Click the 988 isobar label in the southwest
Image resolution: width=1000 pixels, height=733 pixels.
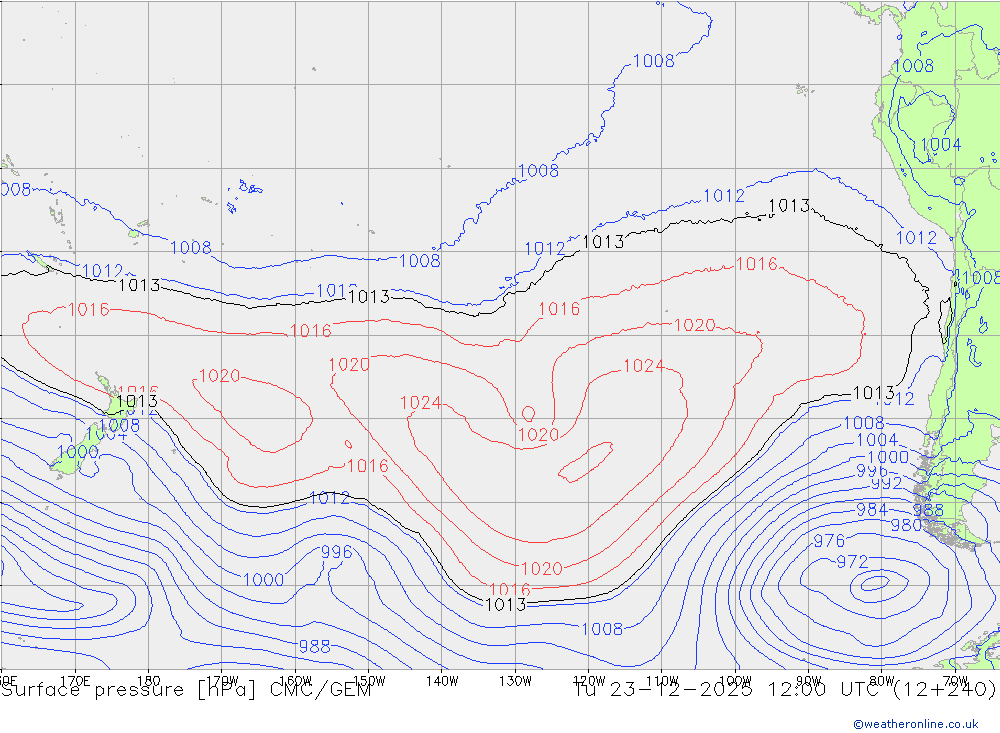(314, 646)
